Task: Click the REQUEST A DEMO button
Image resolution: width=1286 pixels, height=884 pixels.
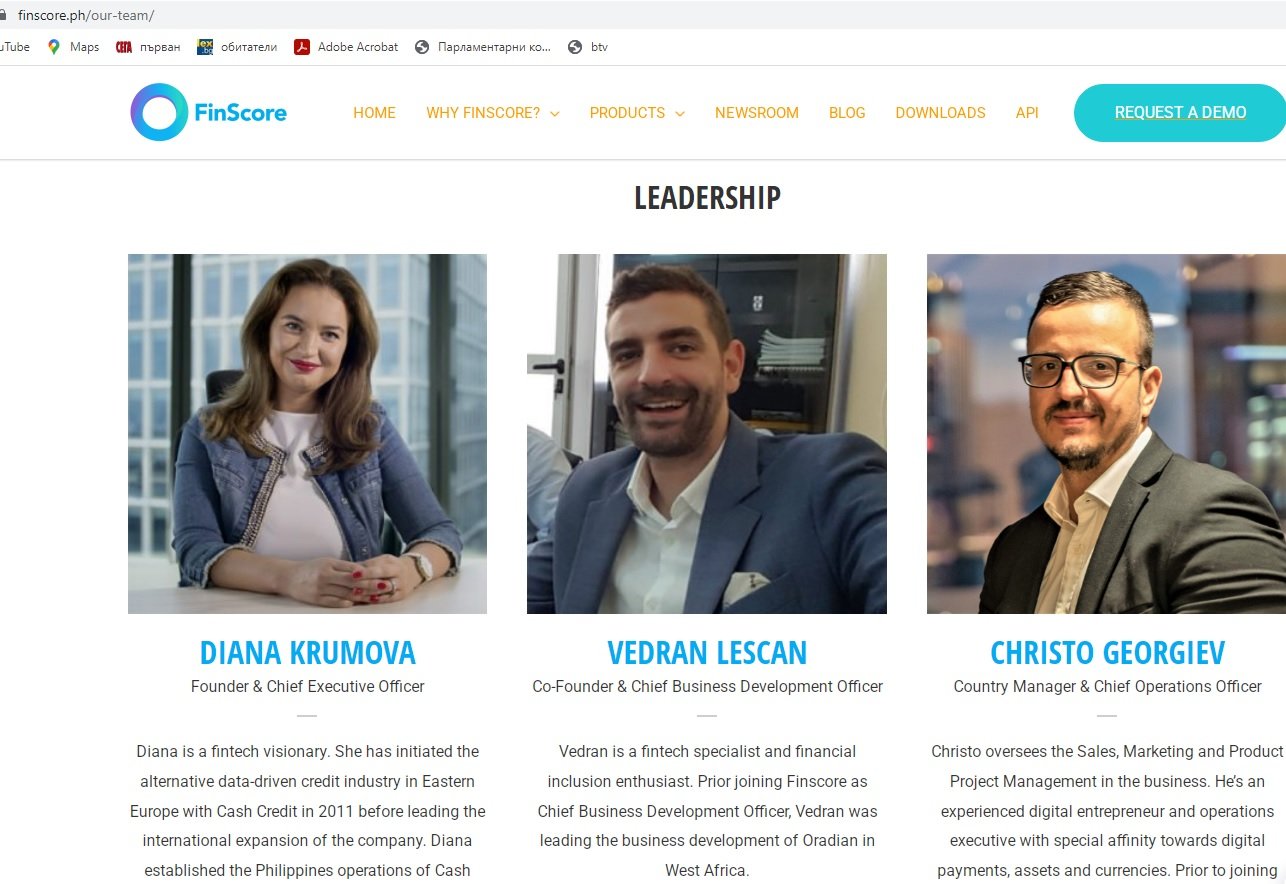Action: 1180,113
